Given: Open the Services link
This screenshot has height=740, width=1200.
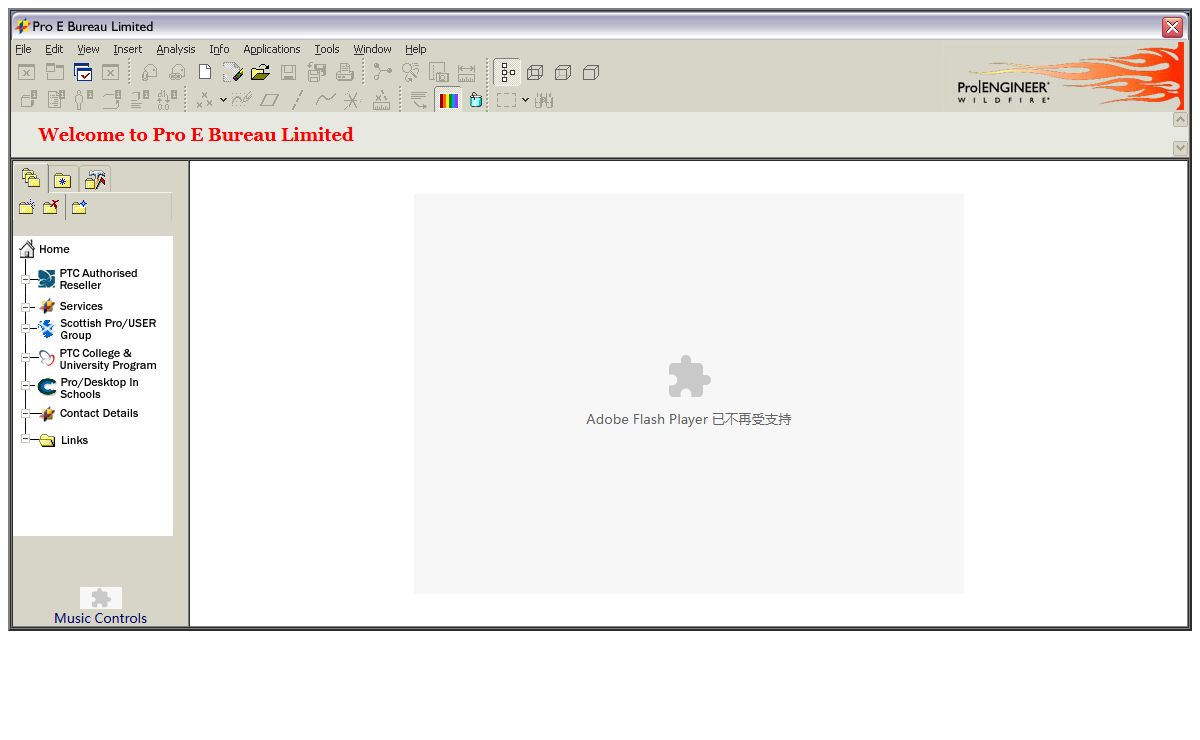Looking at the screenshot, I should point(81,306).
